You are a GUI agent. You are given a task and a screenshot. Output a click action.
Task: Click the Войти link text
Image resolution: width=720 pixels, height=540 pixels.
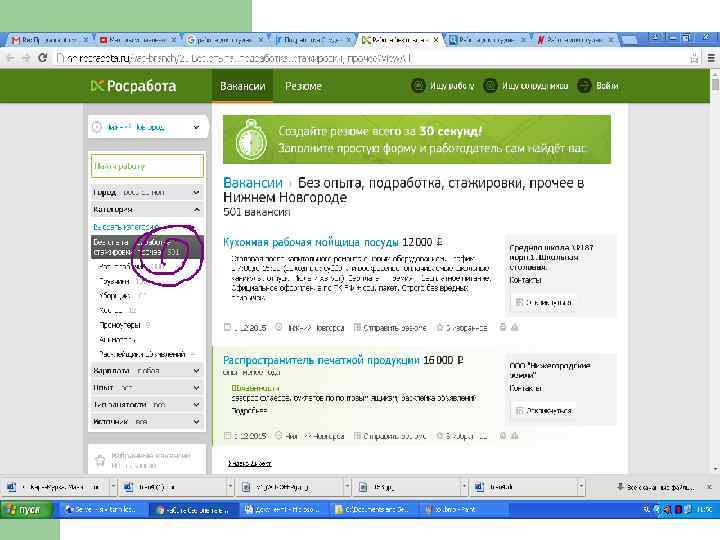pyautogui.click(x=607, y=86)
